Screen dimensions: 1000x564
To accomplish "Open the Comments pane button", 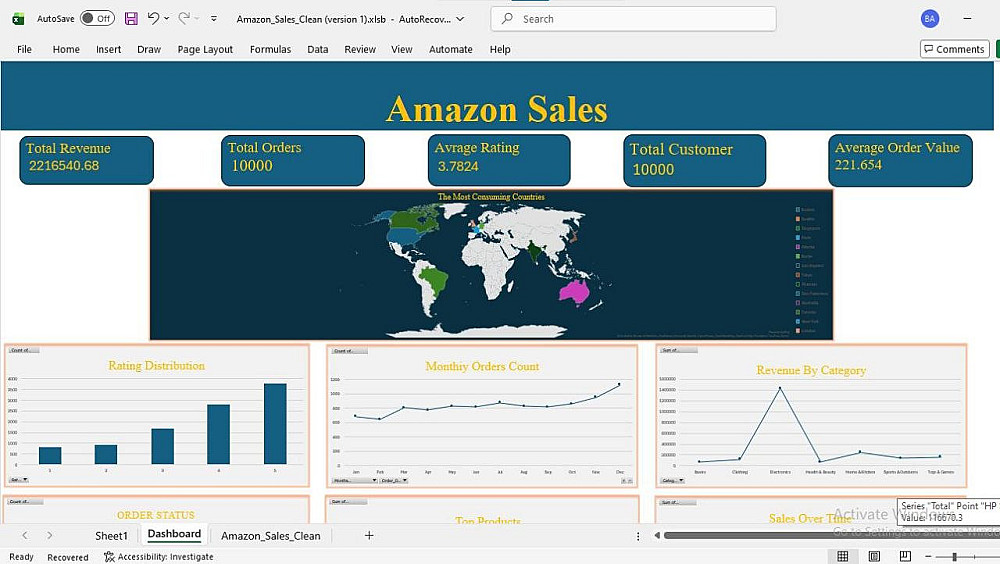I will click(x=955, y=49).
